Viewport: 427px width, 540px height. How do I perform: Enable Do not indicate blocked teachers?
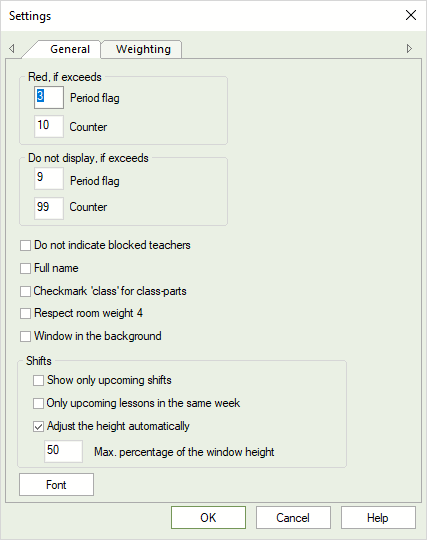pos(25,246)
